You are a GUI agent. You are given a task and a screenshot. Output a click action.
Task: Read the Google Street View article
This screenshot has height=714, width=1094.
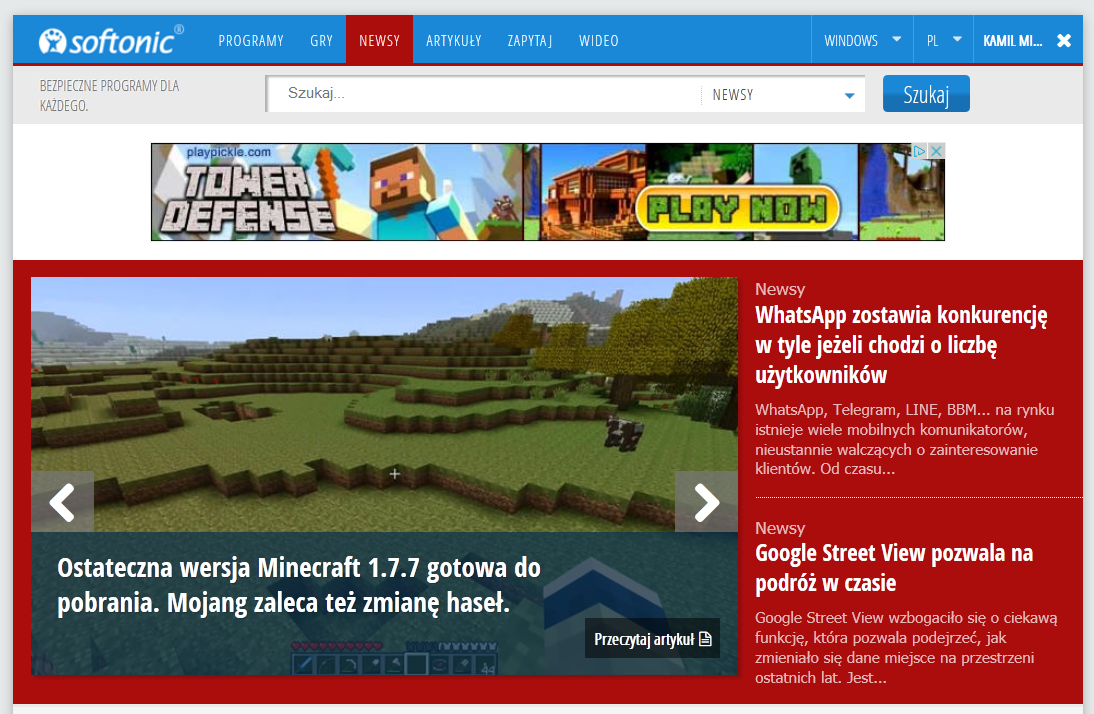[893, 567]
